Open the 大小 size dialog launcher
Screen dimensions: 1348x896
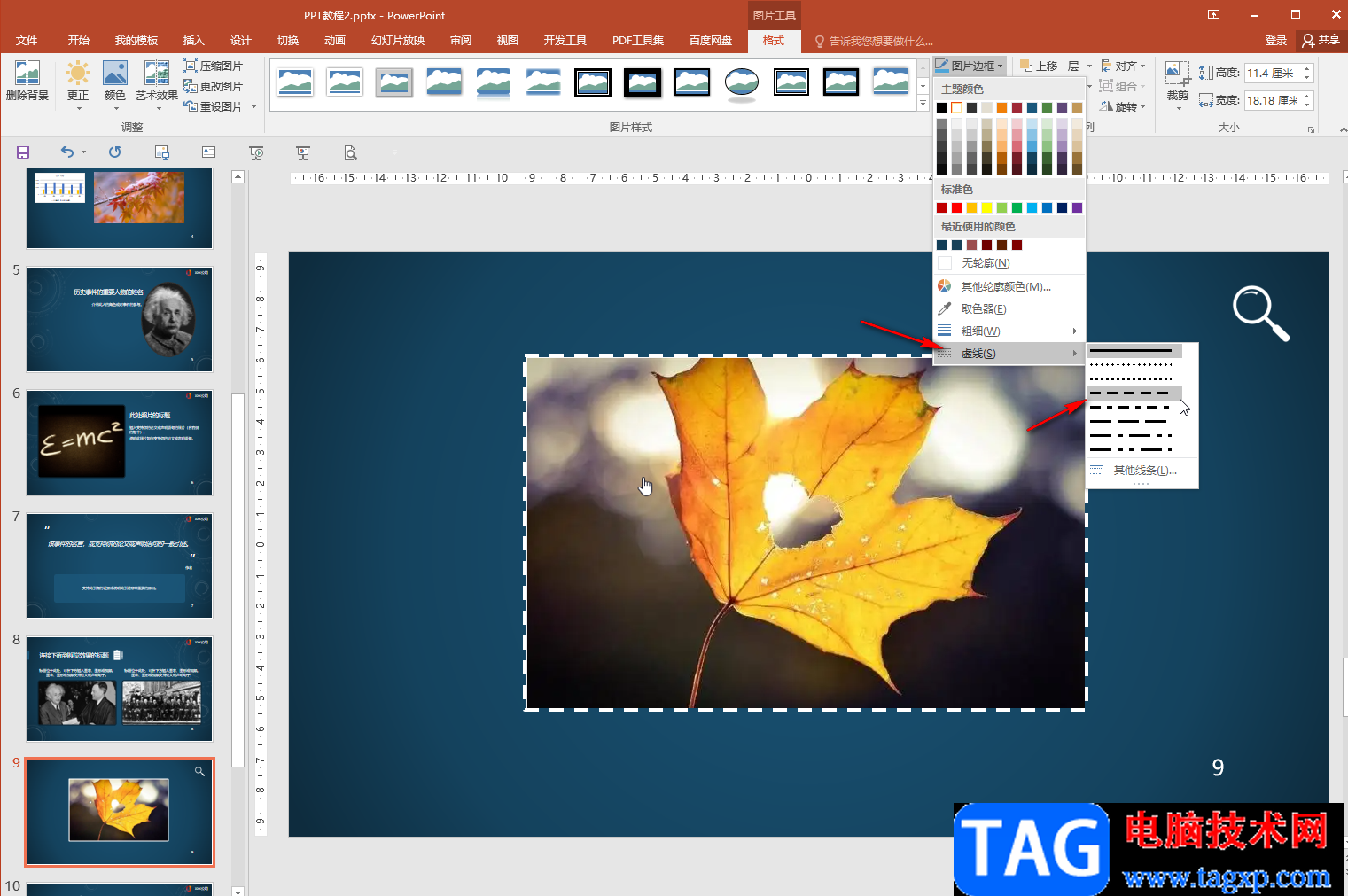tap(1311, 129)
